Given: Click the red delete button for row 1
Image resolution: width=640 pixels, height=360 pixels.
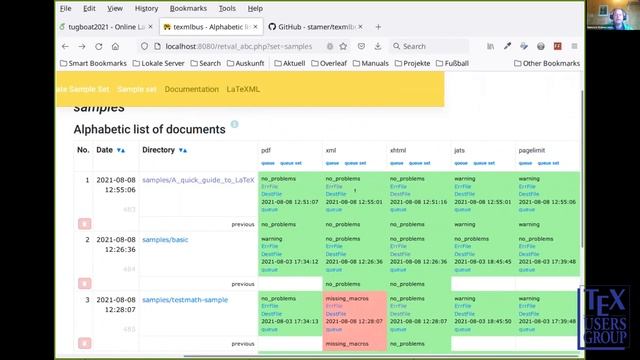Looking at the screenshot, I should pyautogui.click(x=84, y=224).
